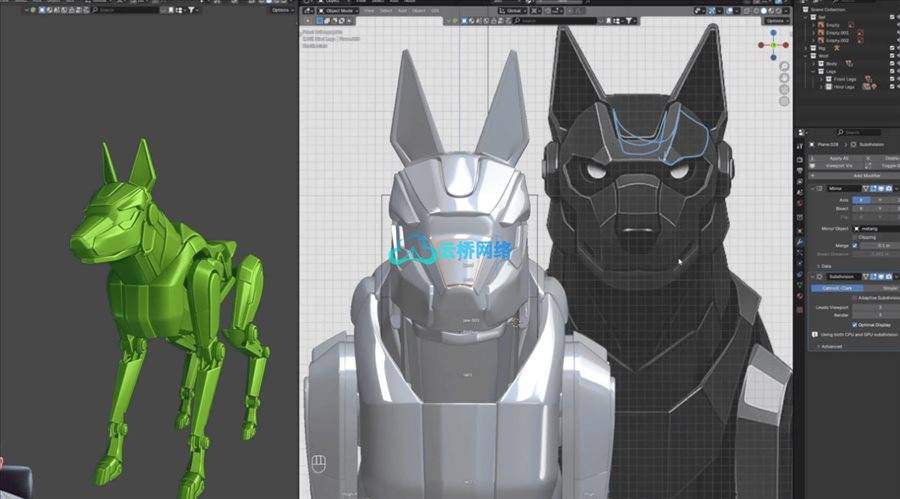Image resolution: width=900 pixels, height=499 pixels.
Task: Open the Modifiers wrench properties tab
Action: click(800, 241)
